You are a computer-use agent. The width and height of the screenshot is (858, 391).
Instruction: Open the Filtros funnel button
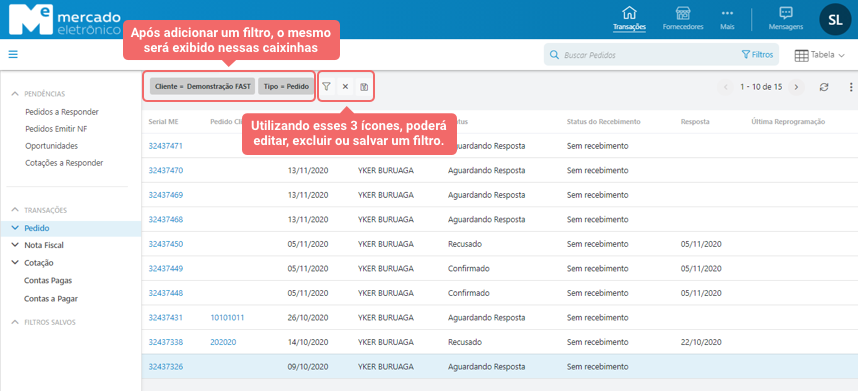coord(757,55)
